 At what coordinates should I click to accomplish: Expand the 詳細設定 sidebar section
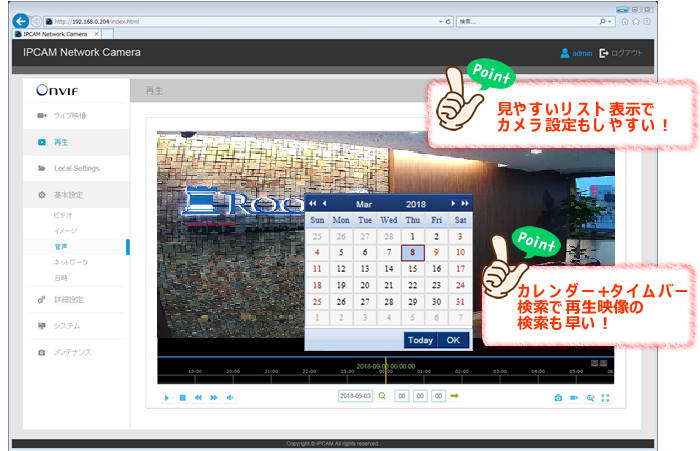[68, 298]
